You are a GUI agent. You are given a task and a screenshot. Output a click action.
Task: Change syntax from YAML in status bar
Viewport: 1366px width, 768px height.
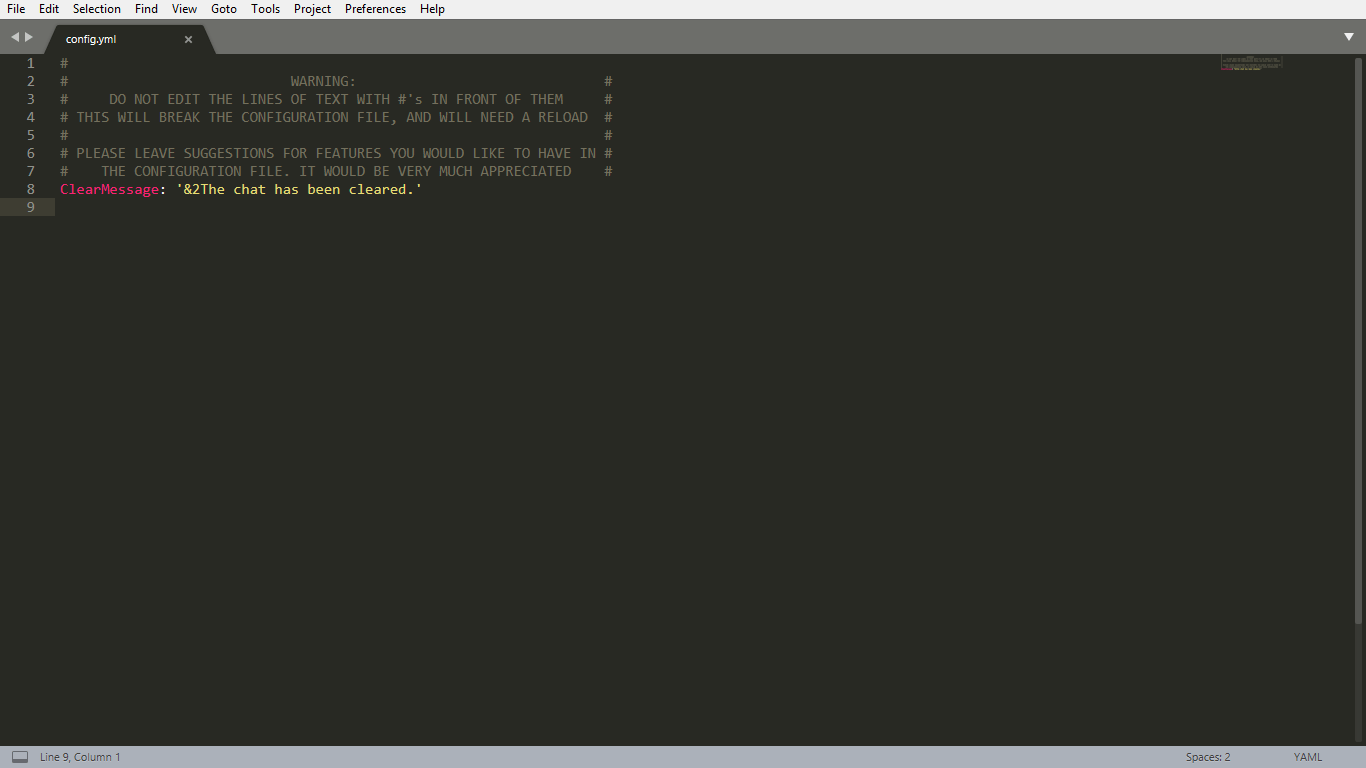pyautogui.click(x=1308, y=757)
